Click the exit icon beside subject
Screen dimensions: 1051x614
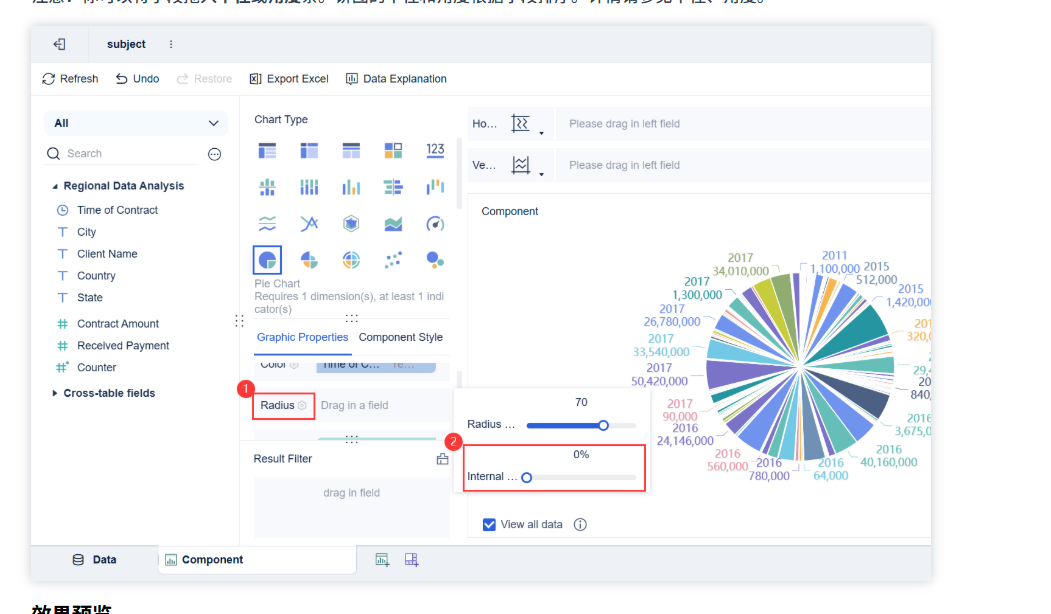click(x=59, y=44)
